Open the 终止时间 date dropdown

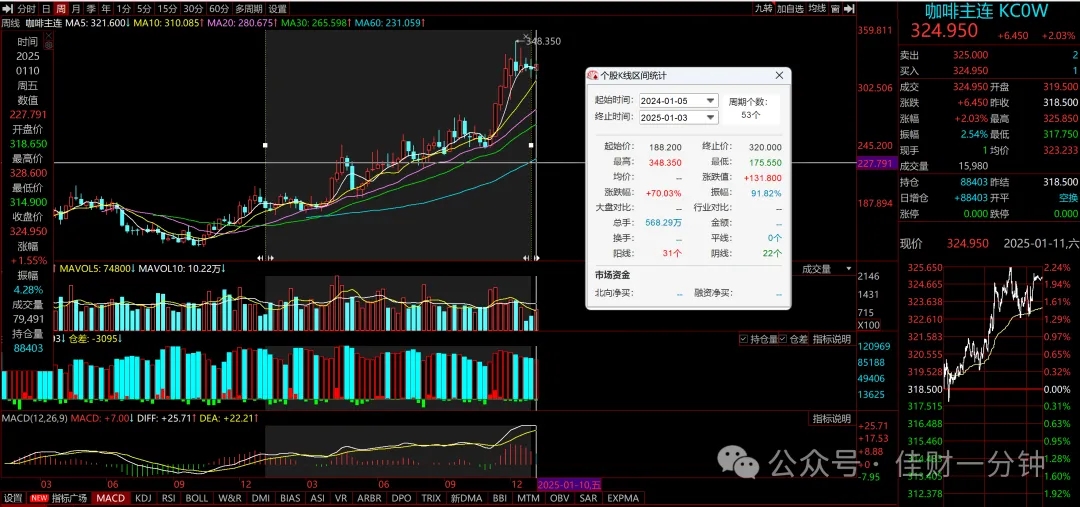(711, 118)
